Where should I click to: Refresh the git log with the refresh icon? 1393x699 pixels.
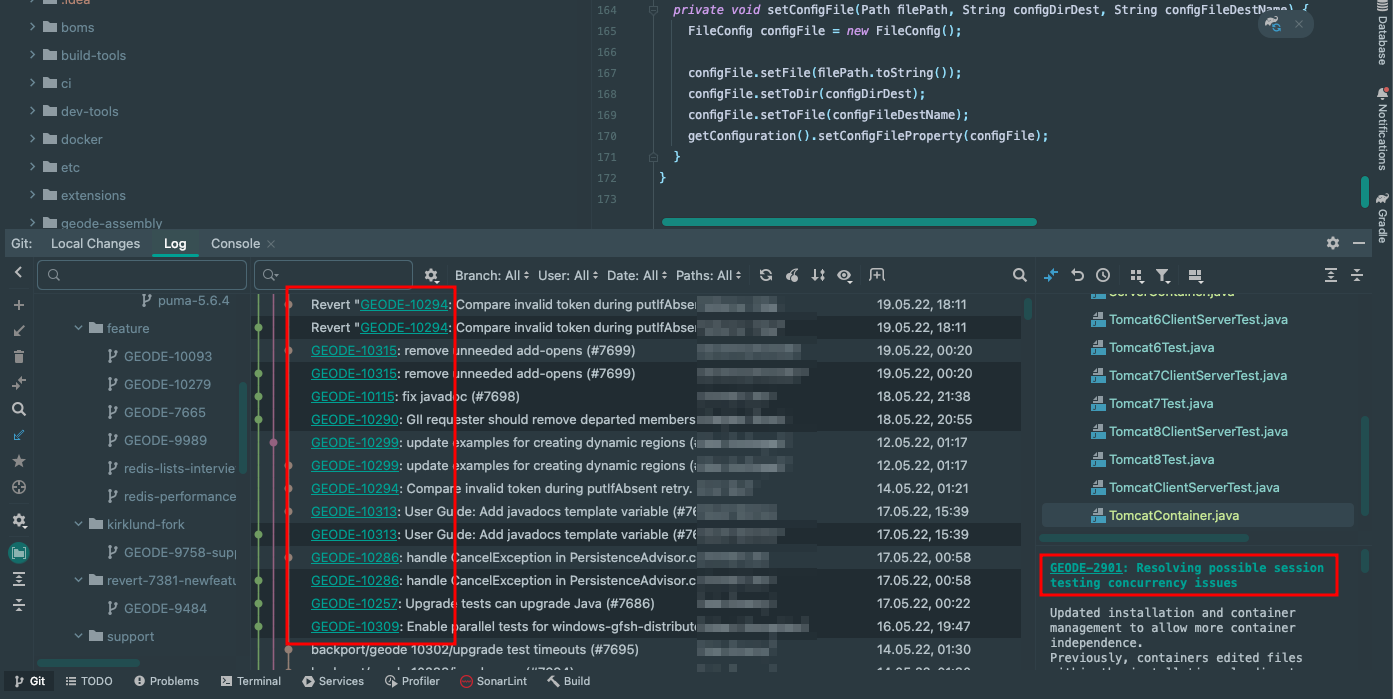coord(765,275)
